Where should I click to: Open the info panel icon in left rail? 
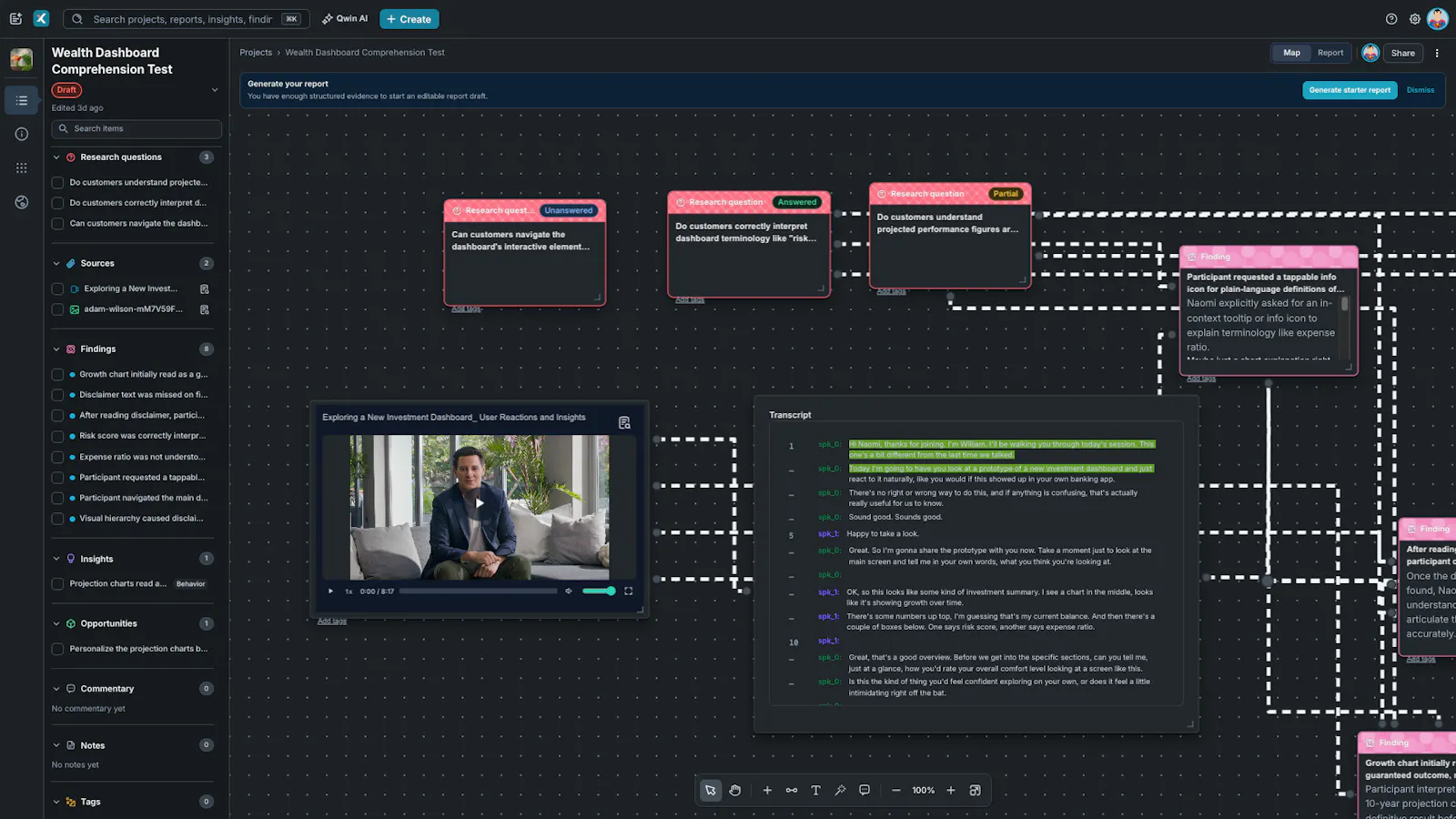(22, 134)
